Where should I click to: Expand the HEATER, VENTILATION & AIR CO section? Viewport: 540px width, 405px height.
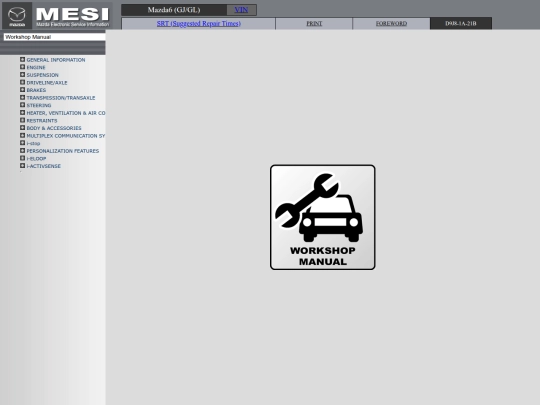click(x=22, y=113)
